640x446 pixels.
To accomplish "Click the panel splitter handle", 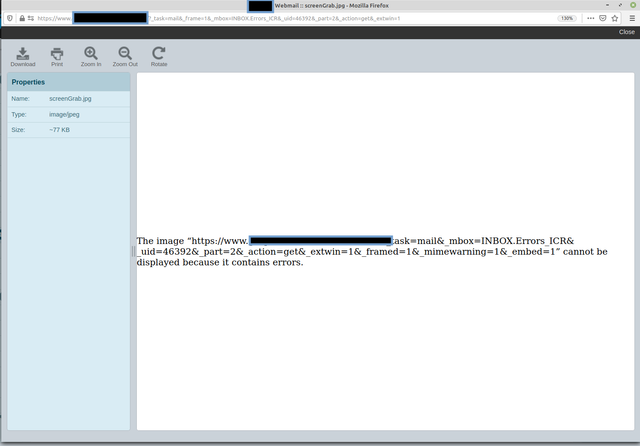I will [x=133, y=251].
